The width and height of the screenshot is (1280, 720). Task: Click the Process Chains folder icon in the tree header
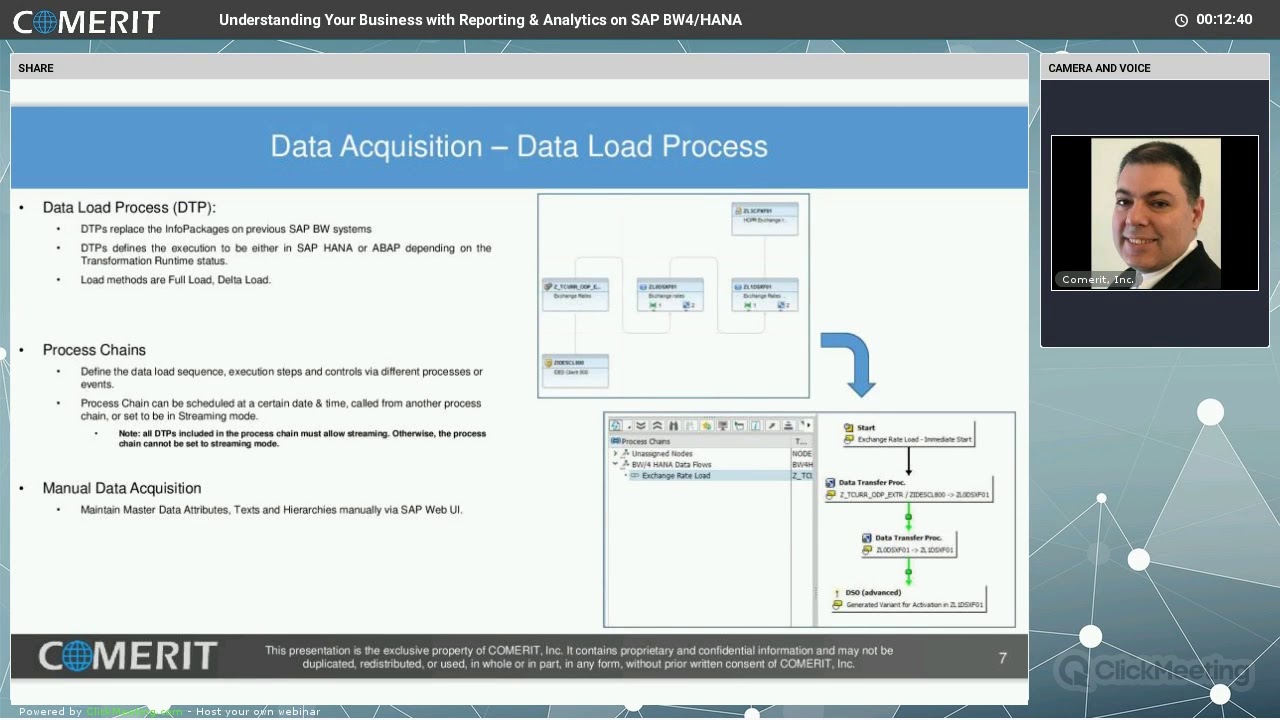click(x=616, y=441)
